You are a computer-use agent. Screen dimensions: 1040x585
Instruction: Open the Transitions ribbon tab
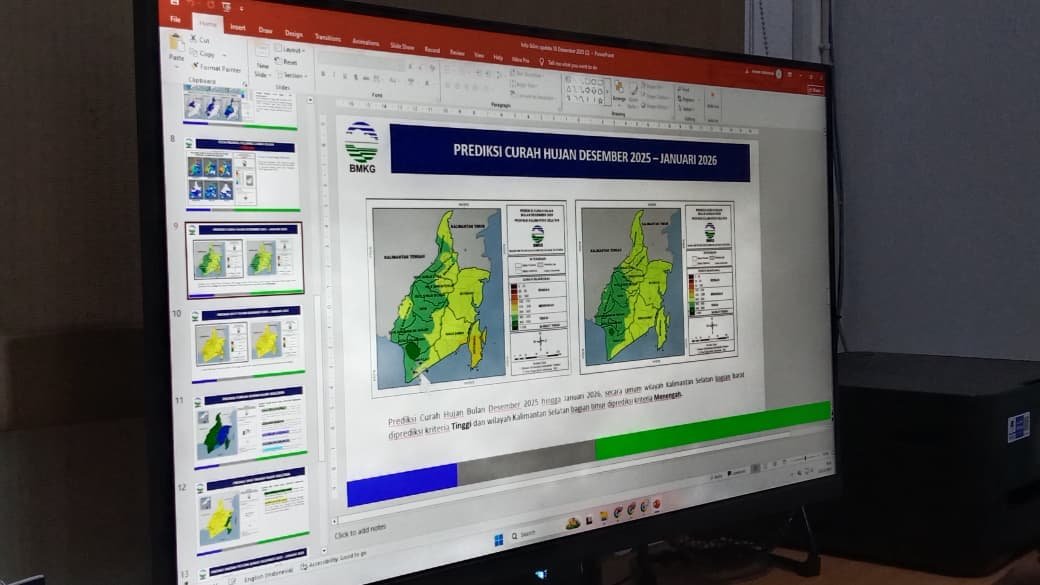pos(328,38)
